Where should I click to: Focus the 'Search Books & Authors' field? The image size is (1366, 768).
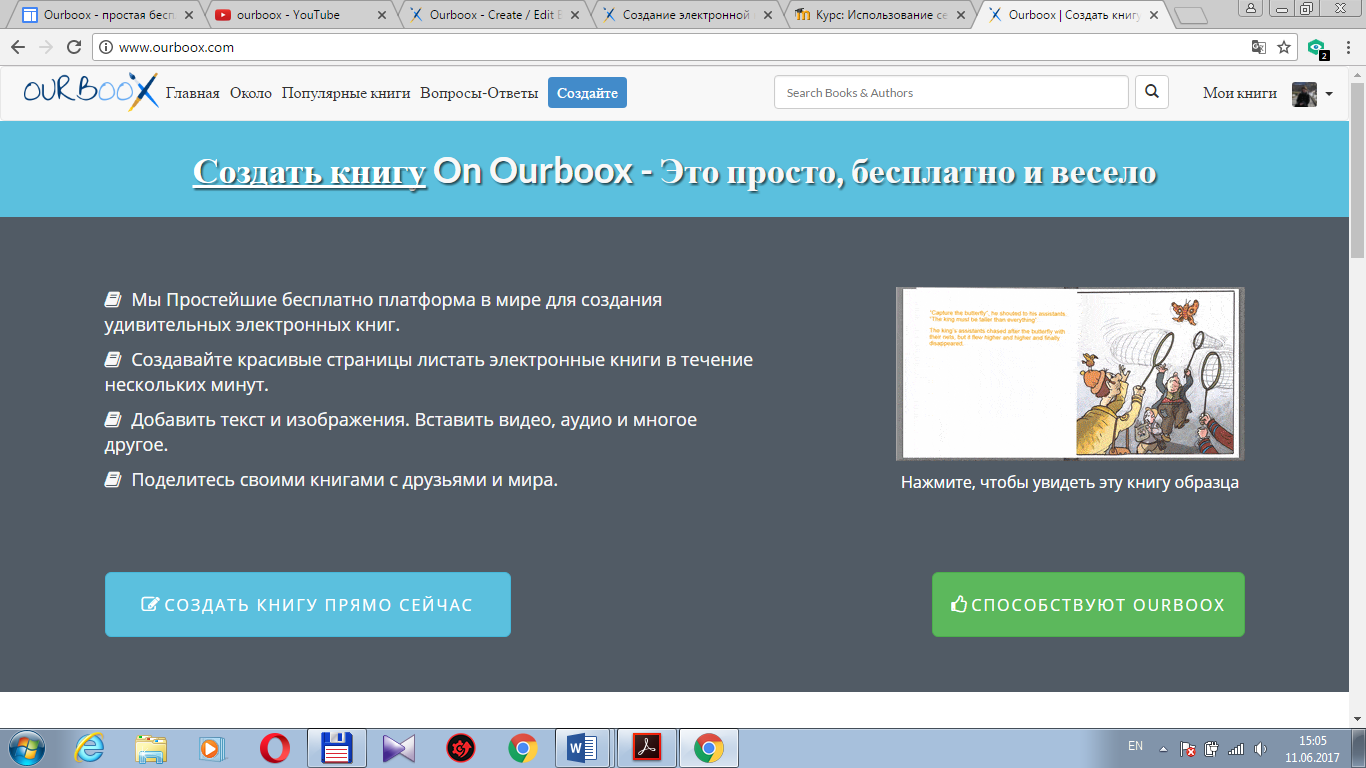[x=951, y=92]
